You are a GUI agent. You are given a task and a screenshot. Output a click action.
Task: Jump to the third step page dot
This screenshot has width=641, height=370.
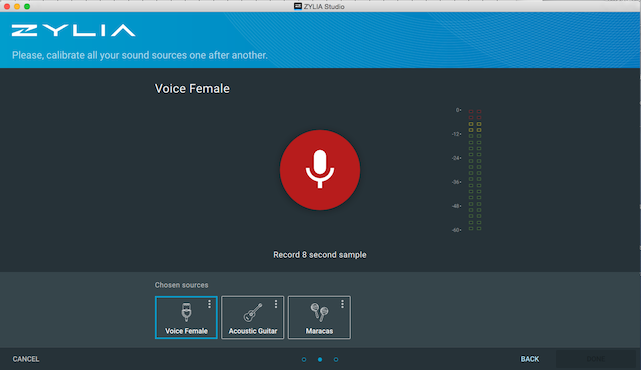point(336,359)
